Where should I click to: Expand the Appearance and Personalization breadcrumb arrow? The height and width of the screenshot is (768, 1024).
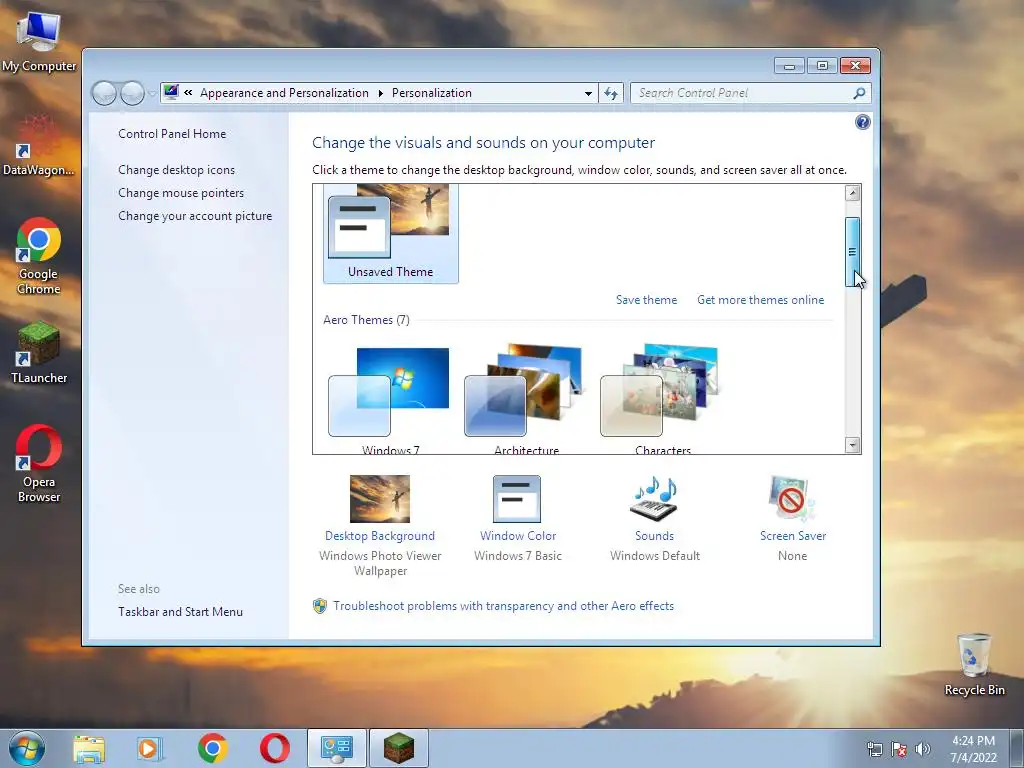tap(380, 93)
